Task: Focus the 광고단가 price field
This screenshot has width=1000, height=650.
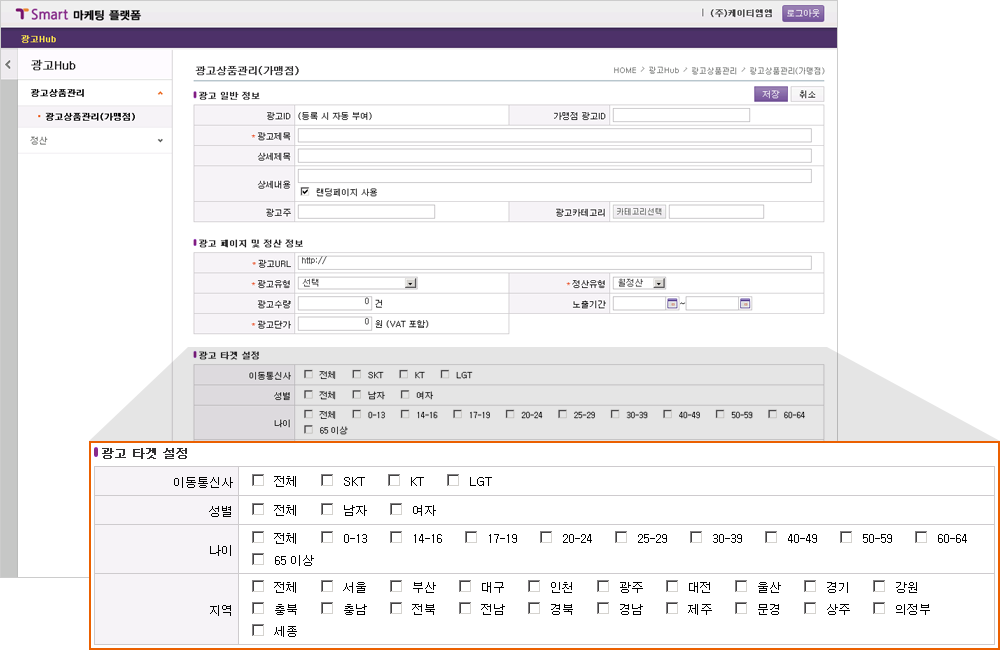Action: click(x=335, y=324)
